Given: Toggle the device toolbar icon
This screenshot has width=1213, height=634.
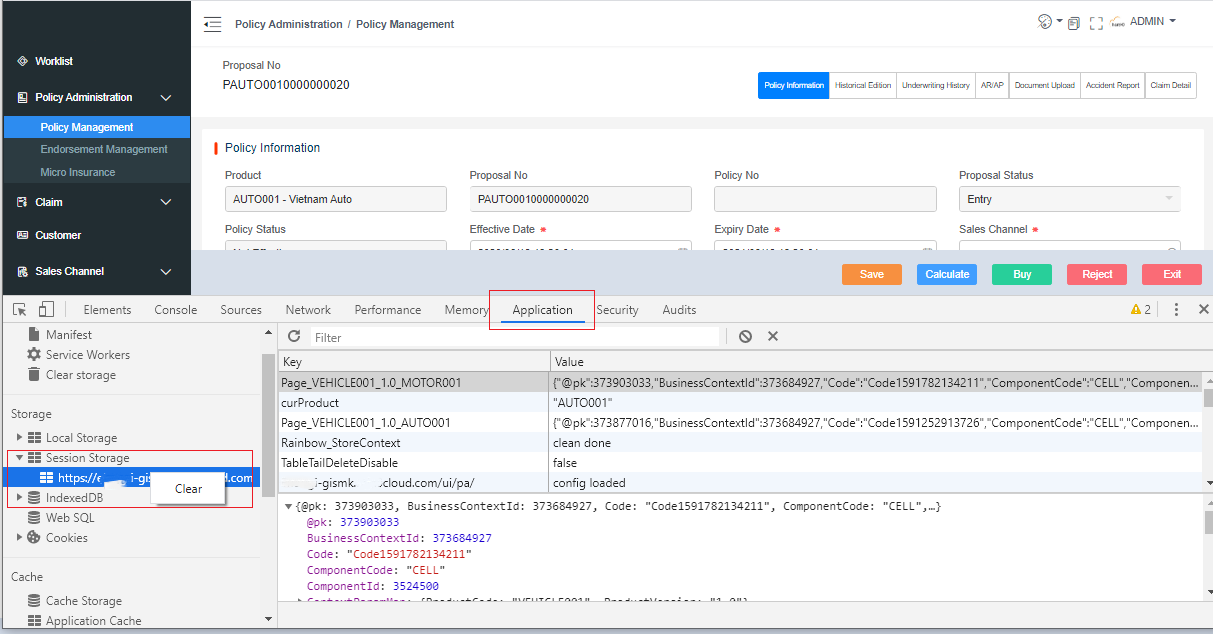Looking at the screenshot, I should pyautogui.click(x=46, y=310).
